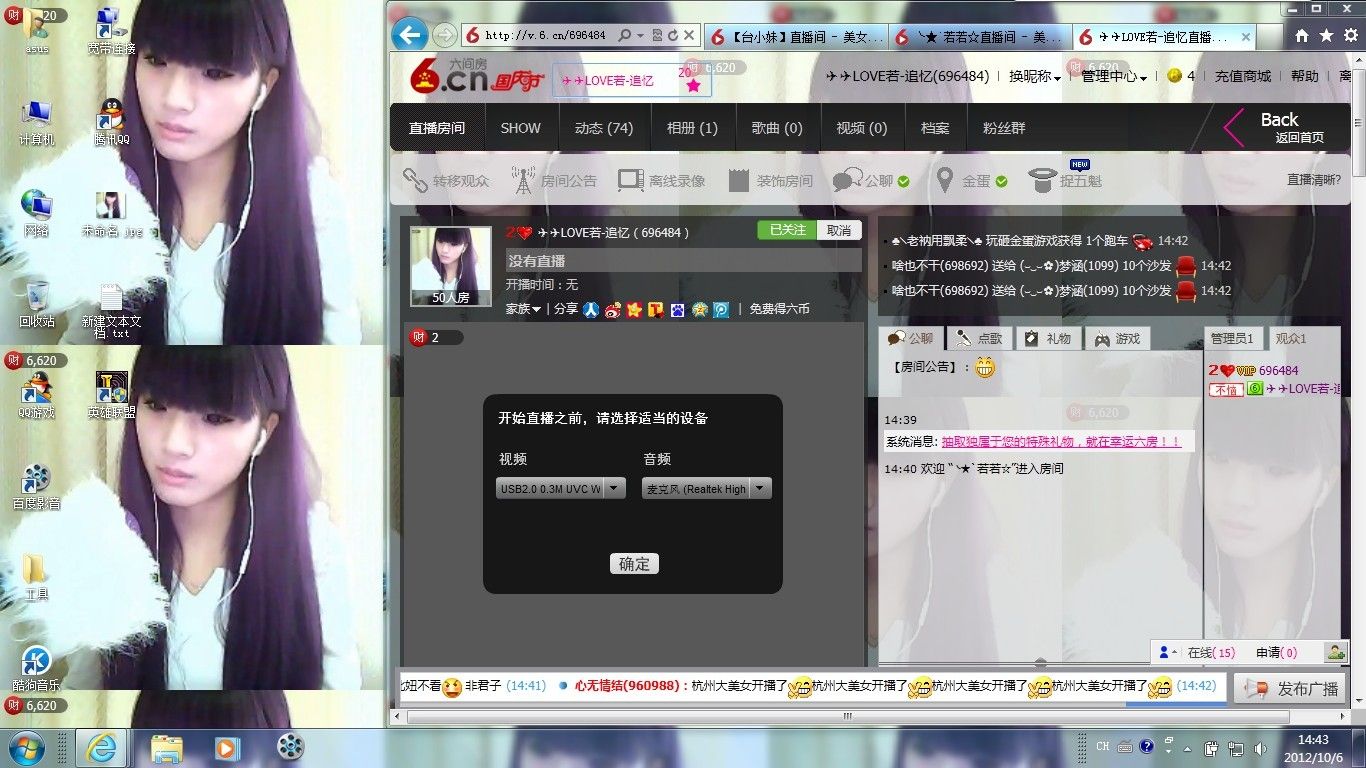Expand the 音频 microphone dropdown
This screenshot has height=768, width=1366.
761,488
